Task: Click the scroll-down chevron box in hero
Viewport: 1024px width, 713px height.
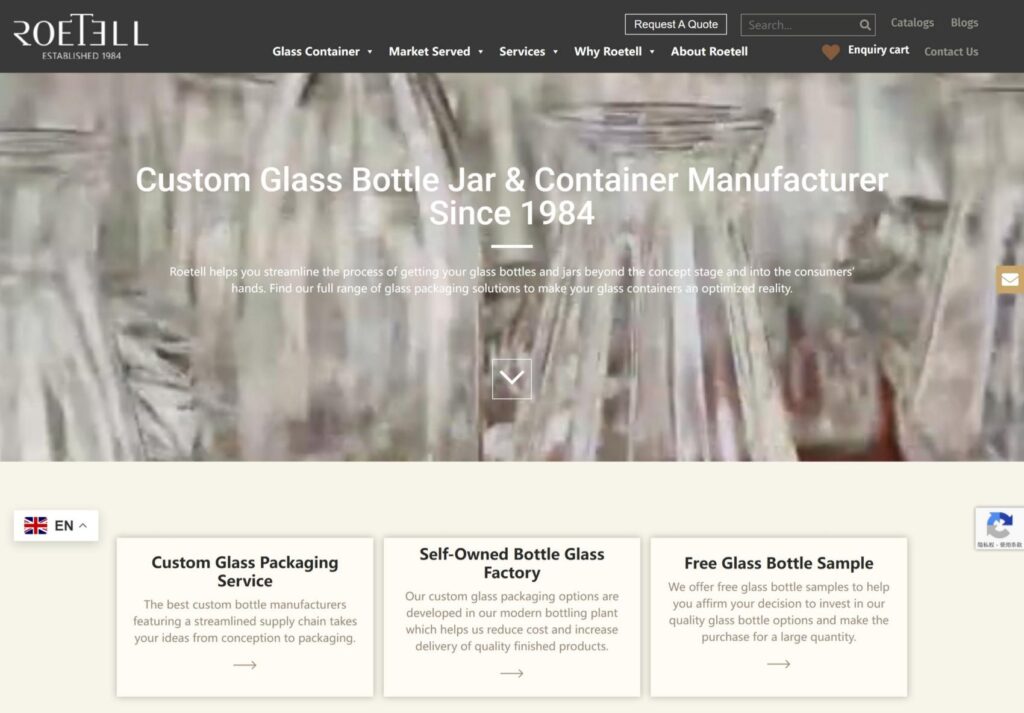Action: pyautogui.click(x=511, y=379)
